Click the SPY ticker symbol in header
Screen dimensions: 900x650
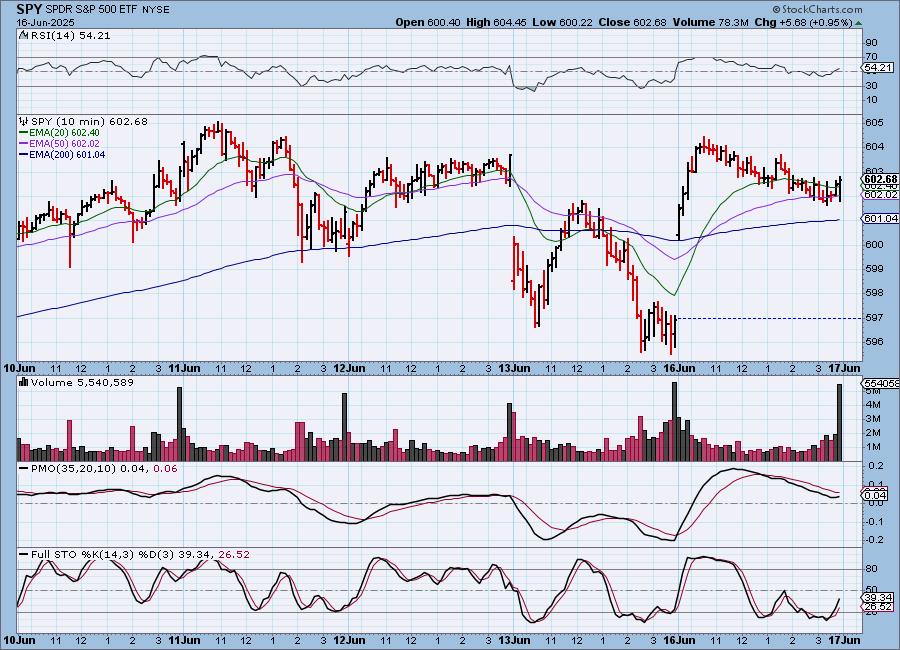pyautogui.click(x=29, y=9)
